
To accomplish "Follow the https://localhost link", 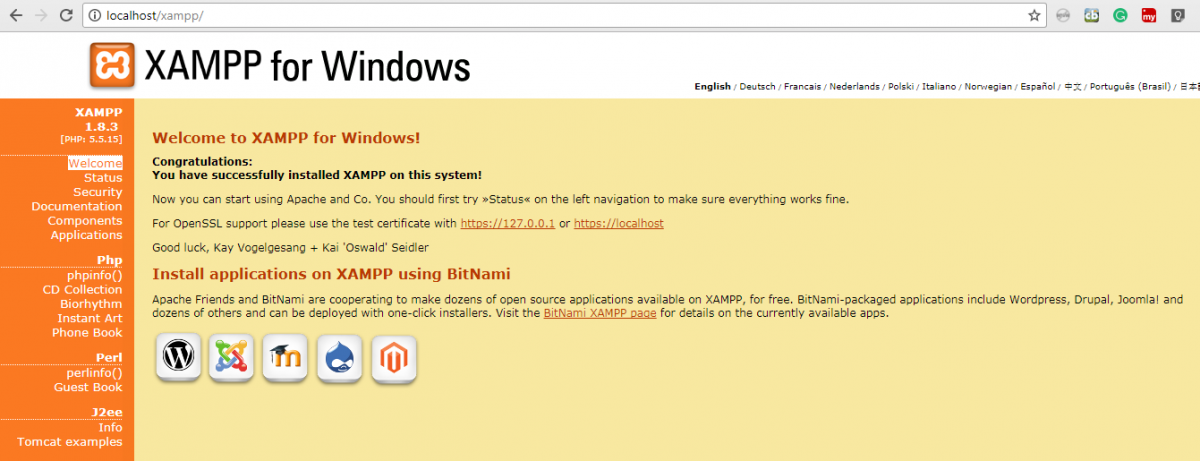I will coord(618,224).
